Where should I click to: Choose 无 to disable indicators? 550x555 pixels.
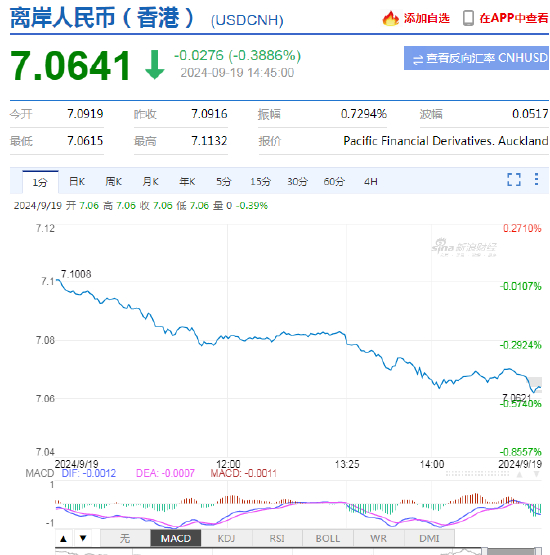[125, 538]
